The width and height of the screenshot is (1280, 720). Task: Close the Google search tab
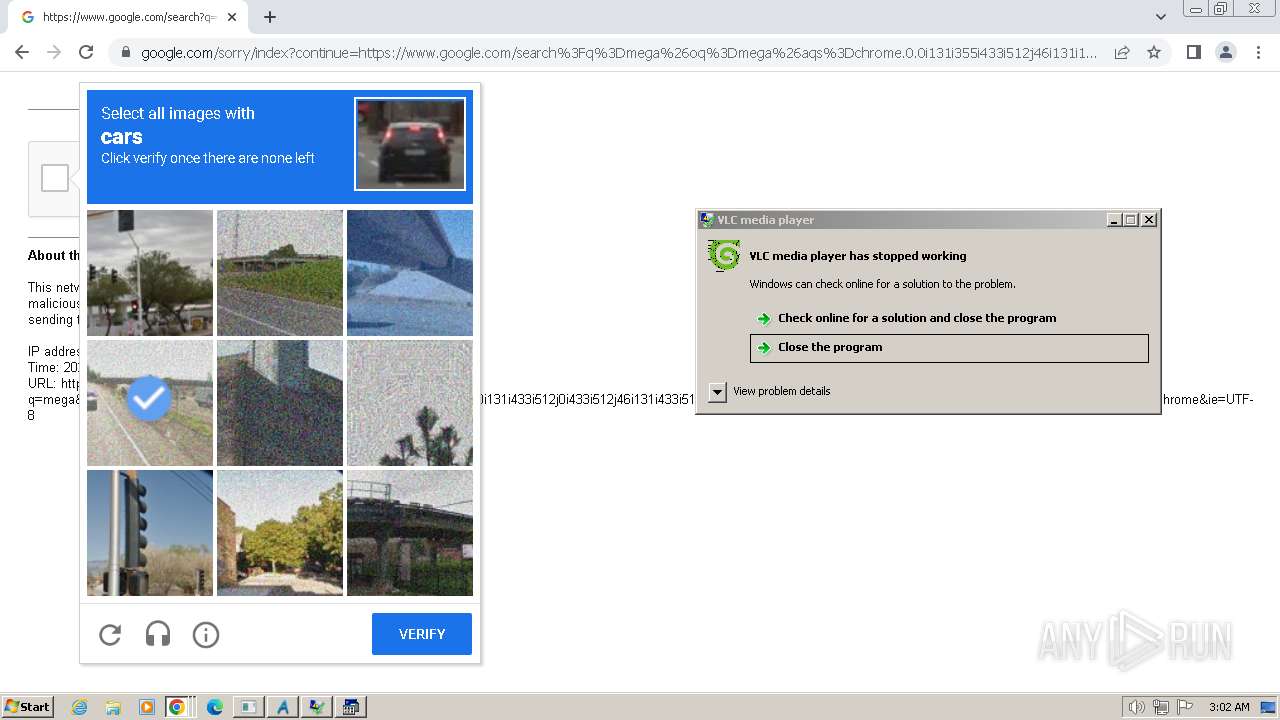232,17
